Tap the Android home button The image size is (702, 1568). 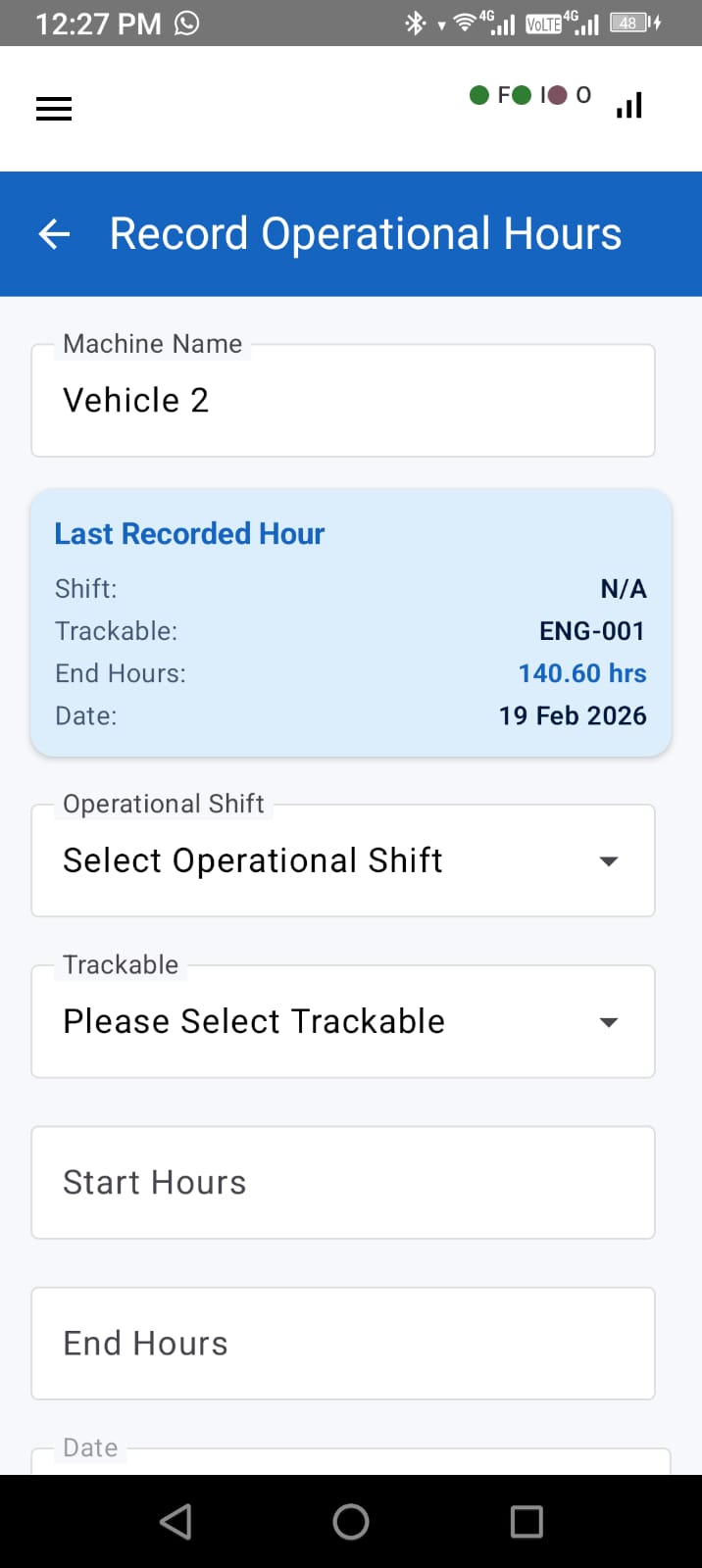pyautogui.click(x=350, y=1521)
